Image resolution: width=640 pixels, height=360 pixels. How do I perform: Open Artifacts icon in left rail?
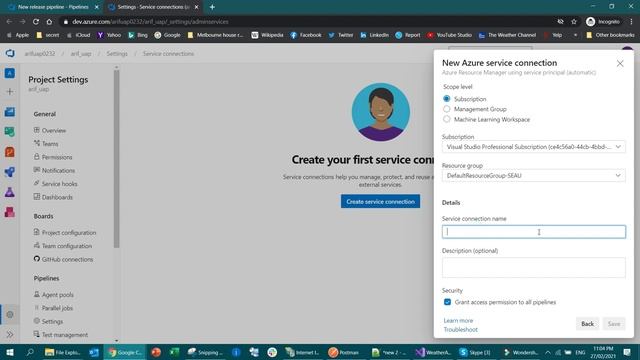[x=10, y=212]
